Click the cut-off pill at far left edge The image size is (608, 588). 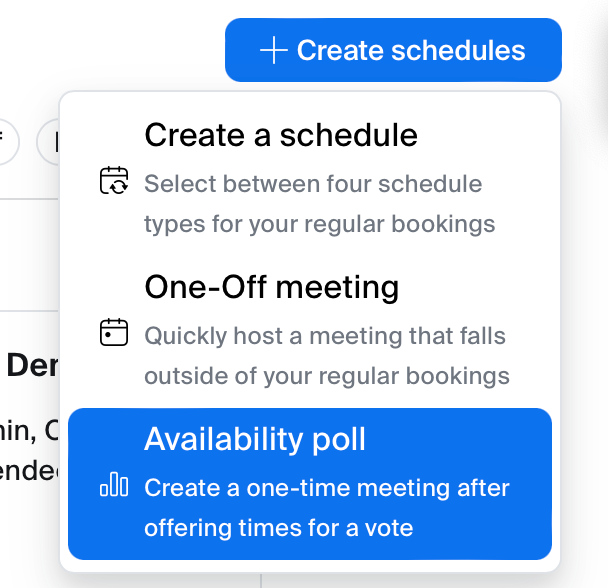coord(7,142)
